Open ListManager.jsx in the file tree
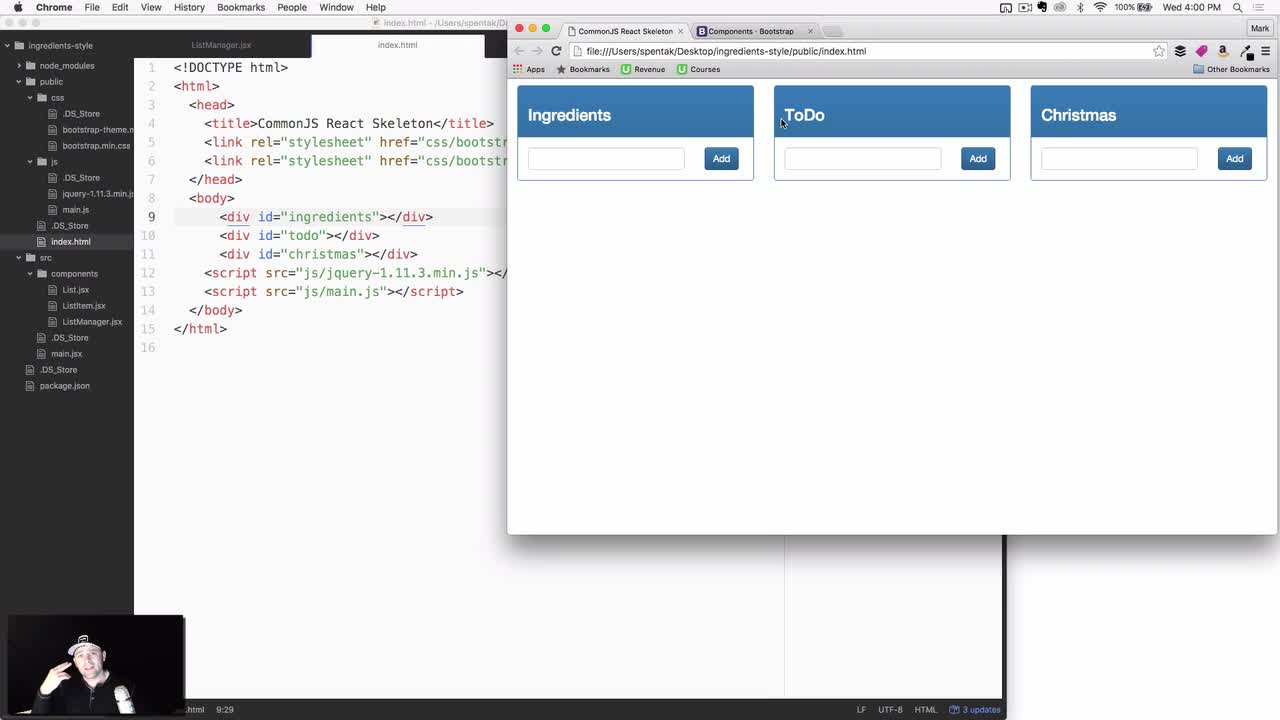 point(92,321)
